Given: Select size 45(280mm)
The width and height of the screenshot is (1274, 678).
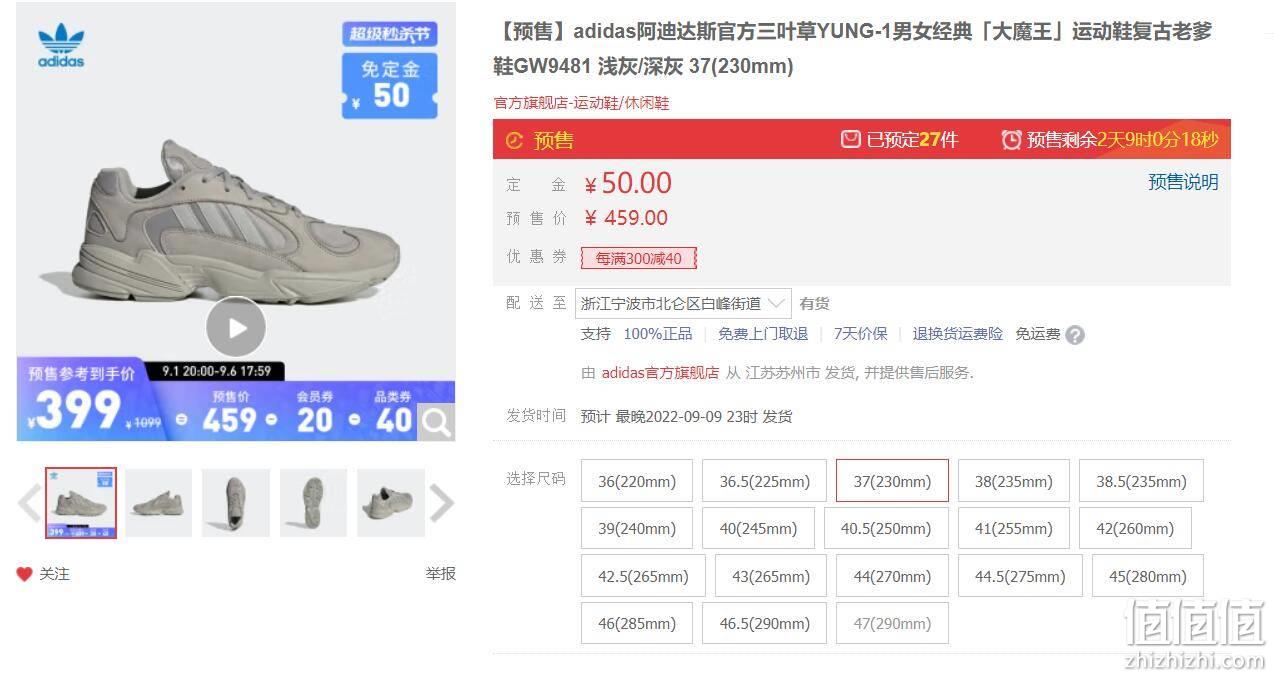Looking at the screenshot, I should coord(1147,576).
